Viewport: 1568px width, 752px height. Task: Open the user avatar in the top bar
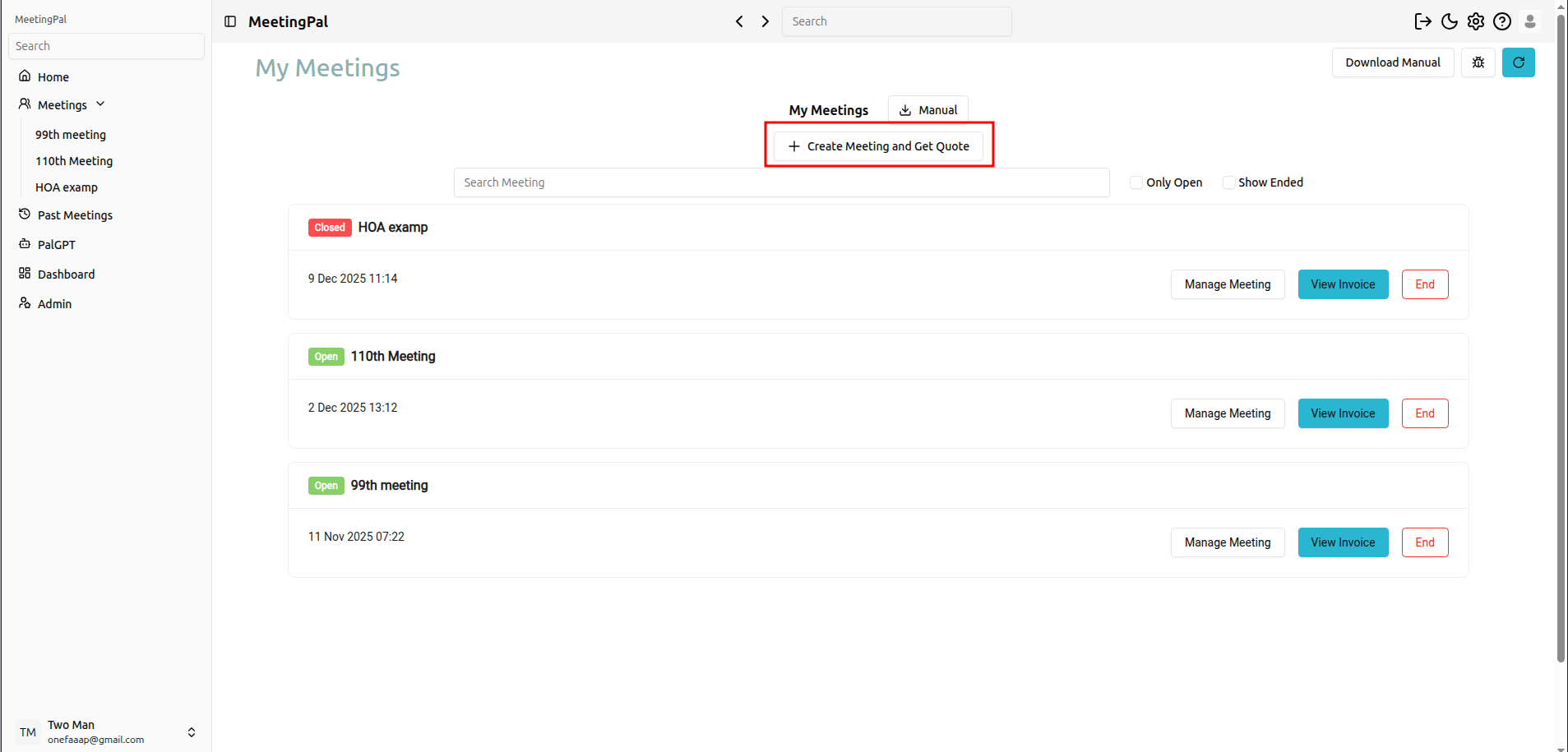1529,21
